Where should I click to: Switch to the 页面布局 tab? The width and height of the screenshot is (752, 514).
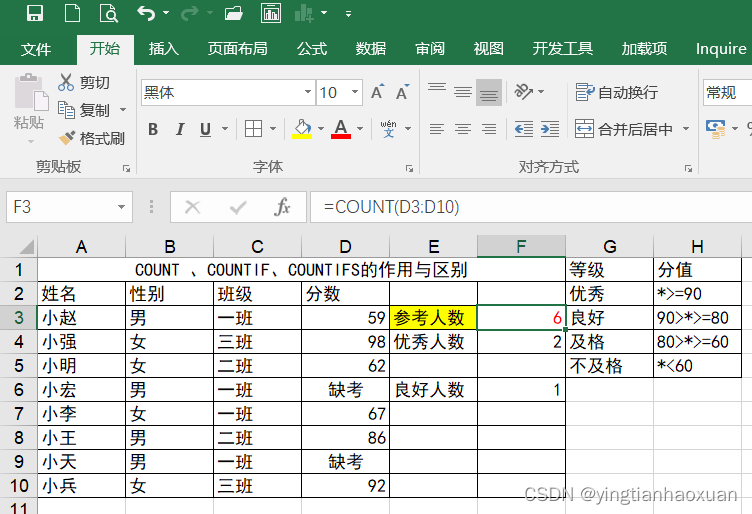[x=237, y=48]
